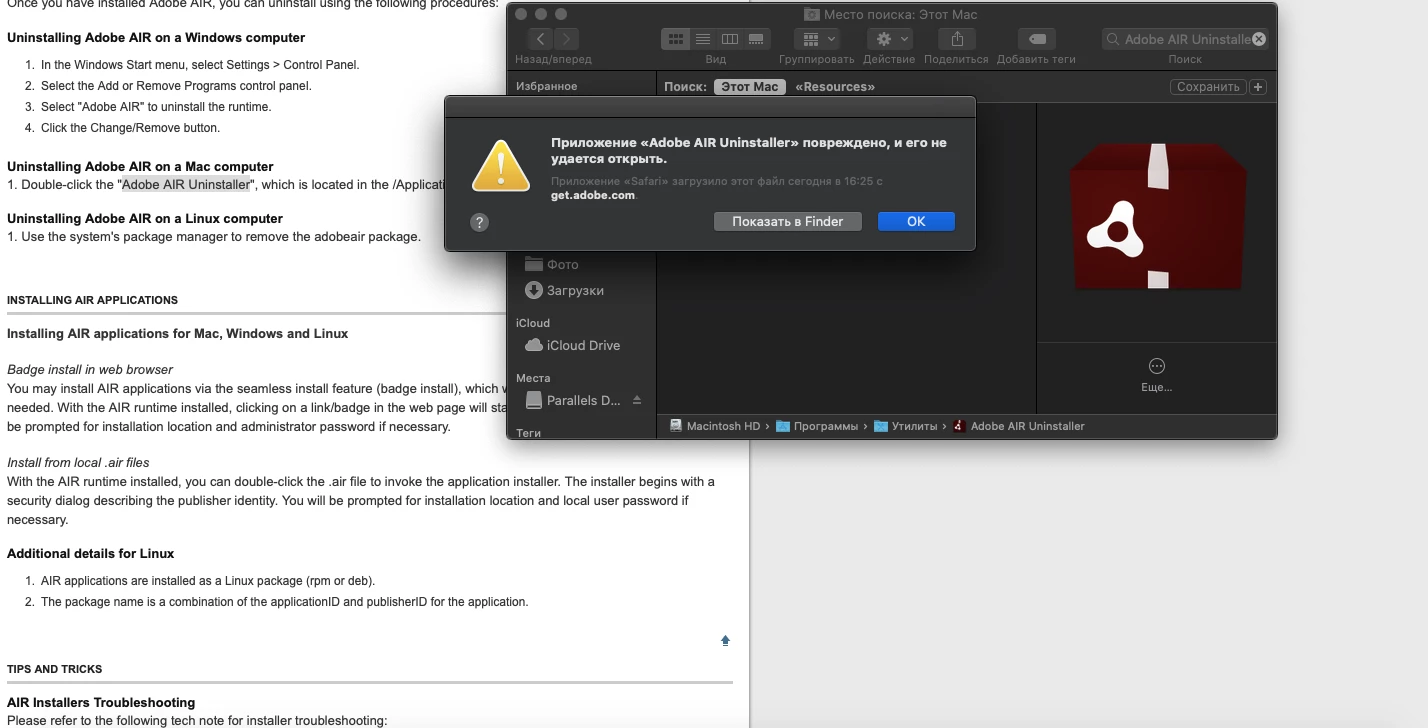Click 'Macintosh HD' in the path bar

click(715, 426)
